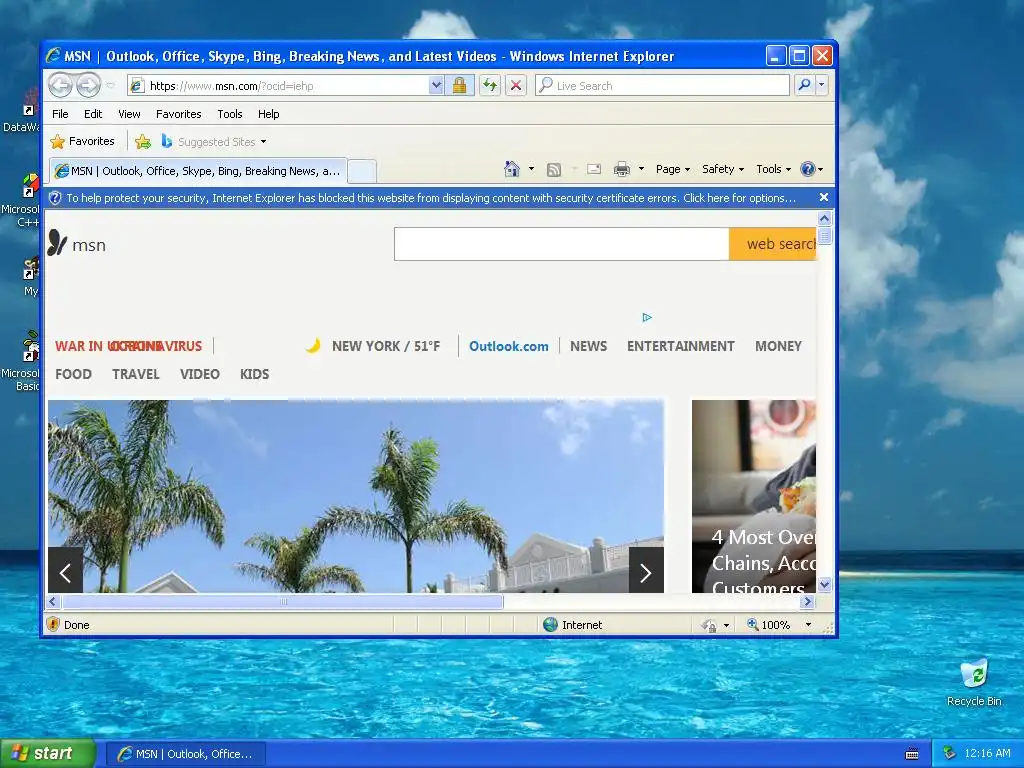The width and height of the screenshot is (1024, 768).
Task: Open a new blank tab
Action: pos(362,172)
